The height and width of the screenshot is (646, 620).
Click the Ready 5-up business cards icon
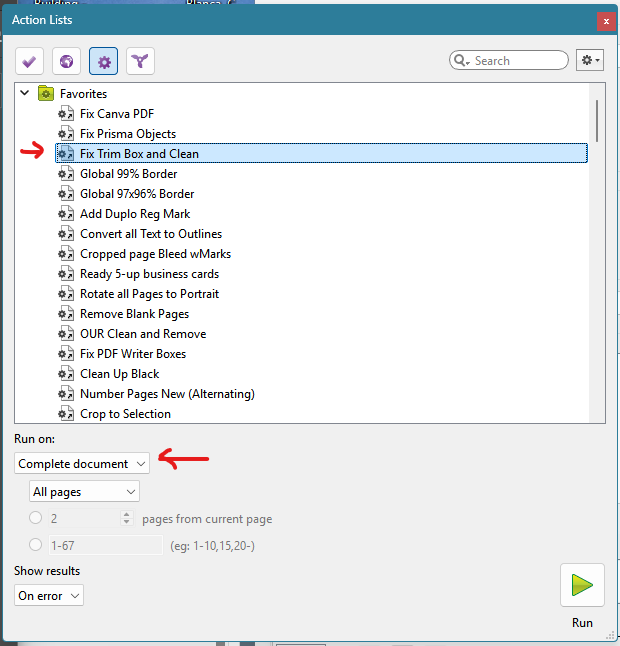(66, 273)
